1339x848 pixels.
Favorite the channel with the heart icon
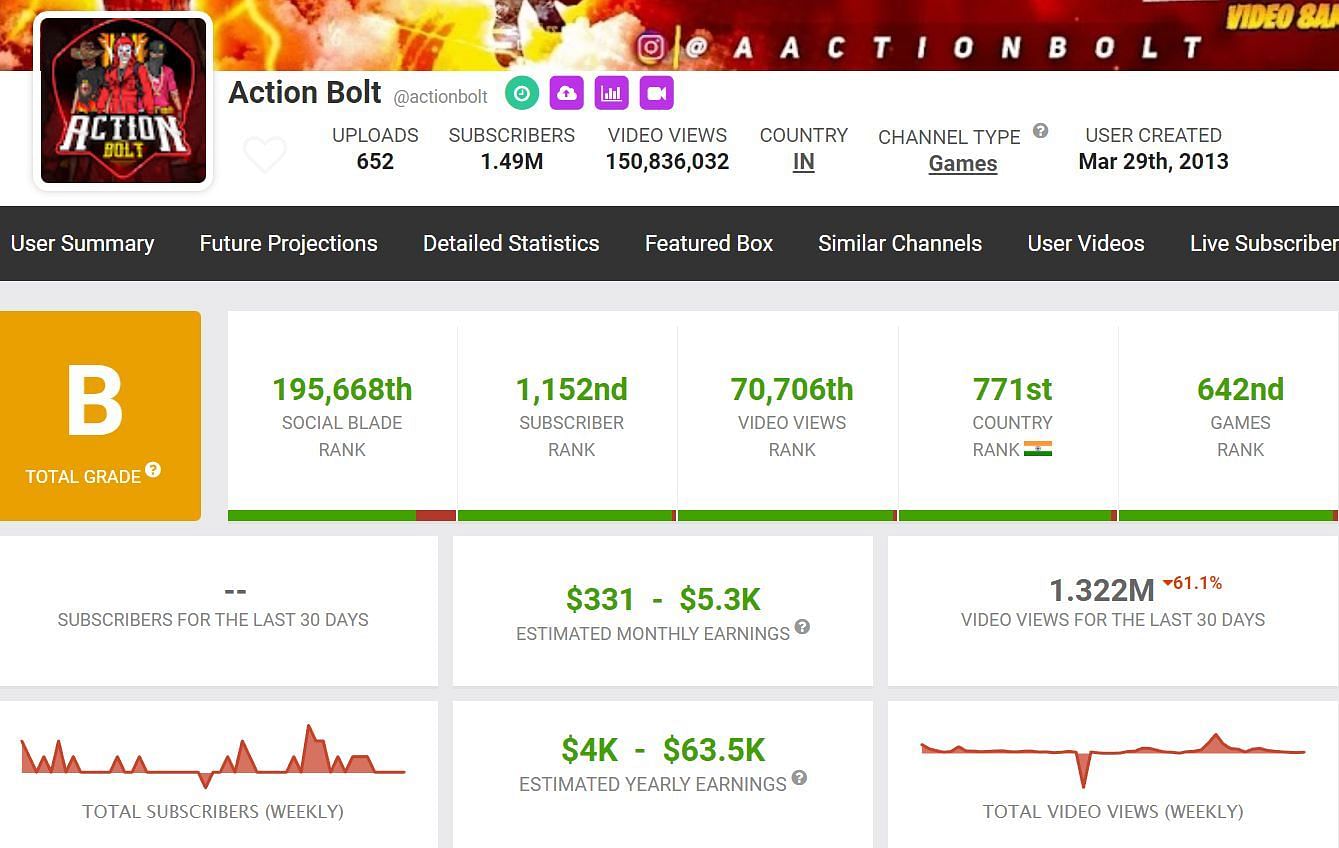[x=265, y=155]
